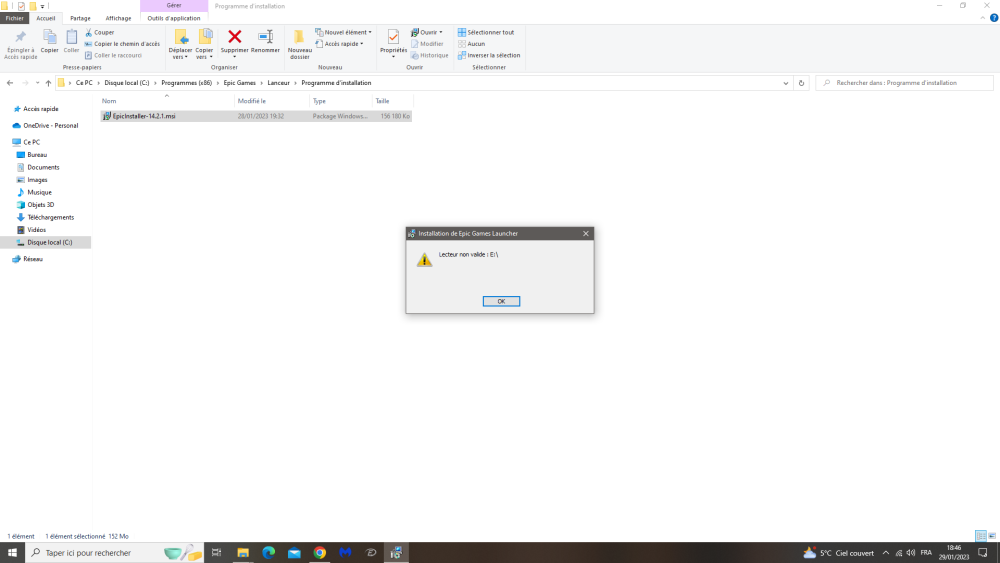
Task: Expand the Ouvrir ribbon dropdown
Action: 427,33
